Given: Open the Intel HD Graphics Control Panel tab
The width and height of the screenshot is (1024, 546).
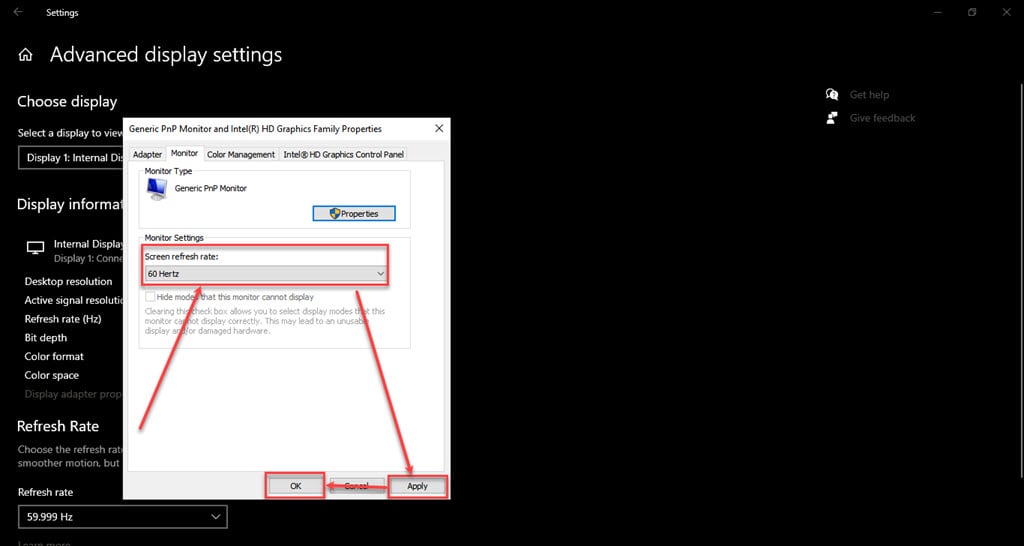Looking at the screenshot, I should [x=343, y=154].
